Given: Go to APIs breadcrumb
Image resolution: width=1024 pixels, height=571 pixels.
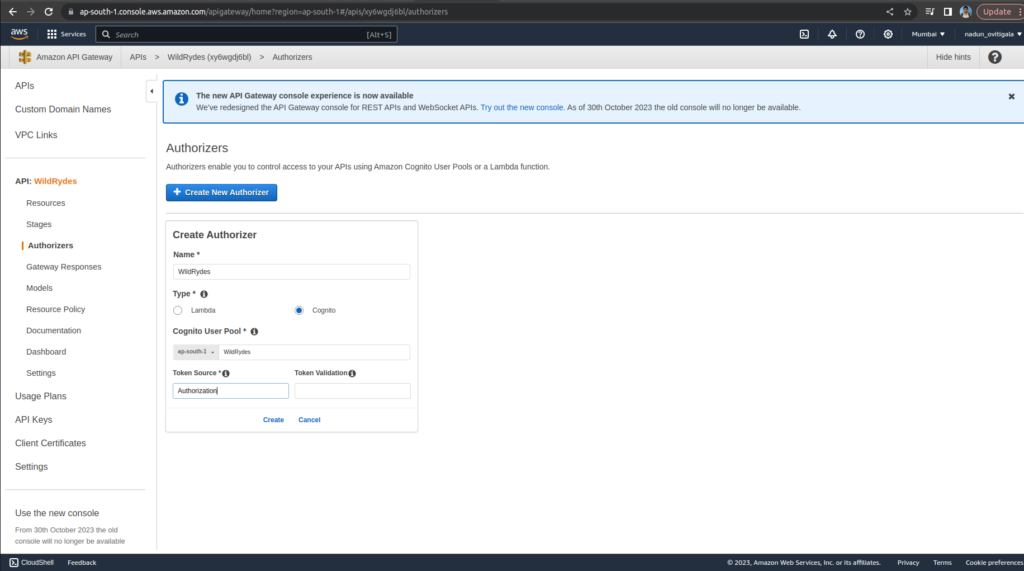Looking at the screenshot, I should tap(138, 57).
